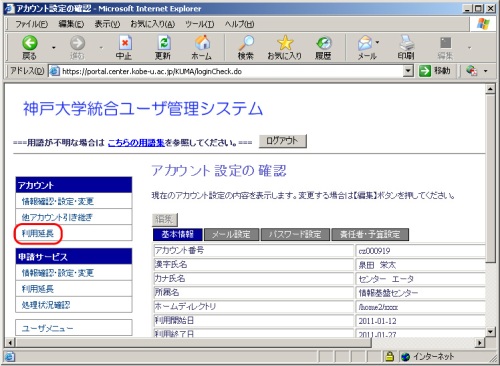The height and width of the screenshot is (366, 500).
Task: Click the toolbar extension icon beside Go
Action: click(472, 71)
